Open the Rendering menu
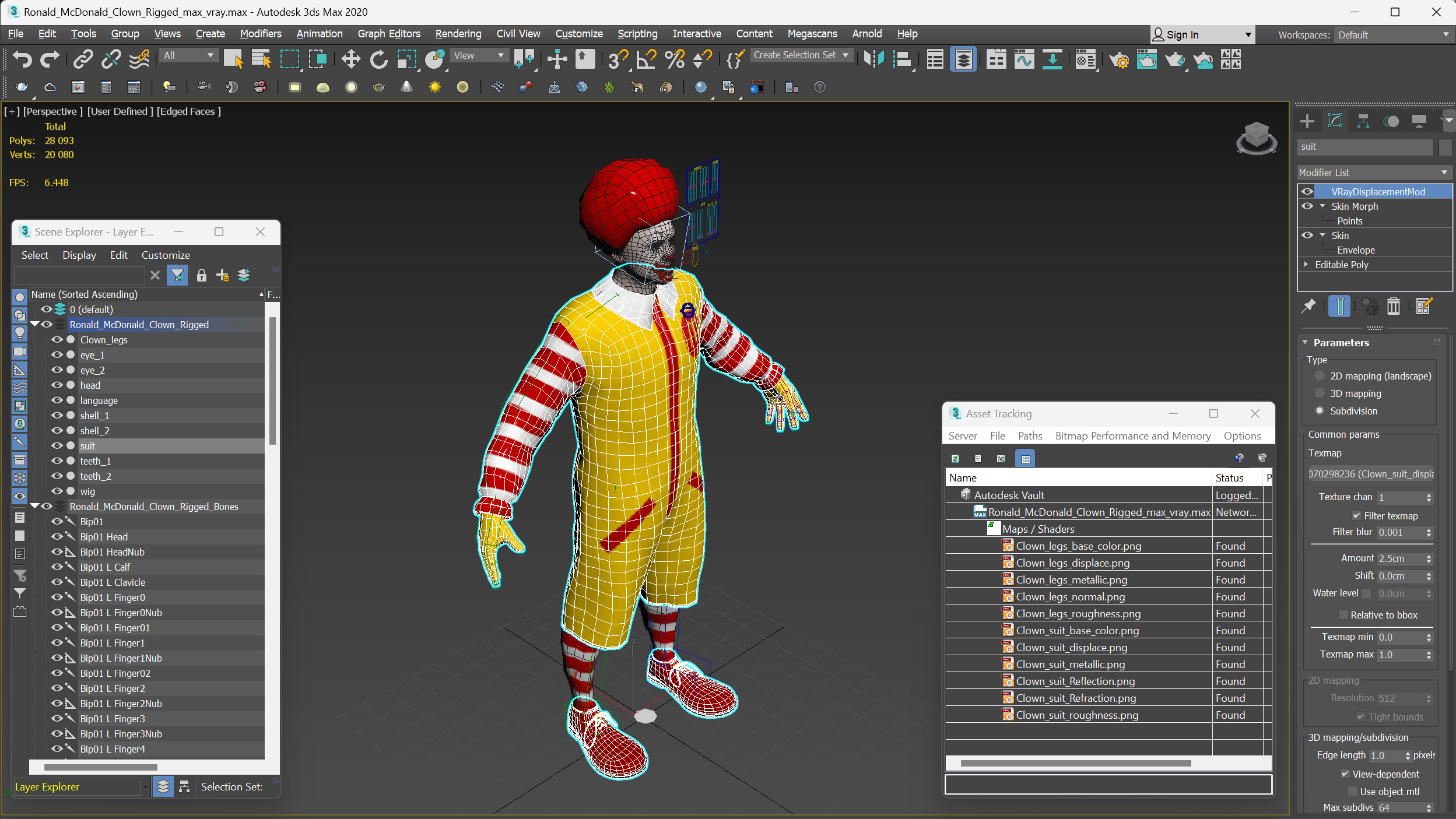Viewport: 1456px width, 819px height. (x=458, y=34)
